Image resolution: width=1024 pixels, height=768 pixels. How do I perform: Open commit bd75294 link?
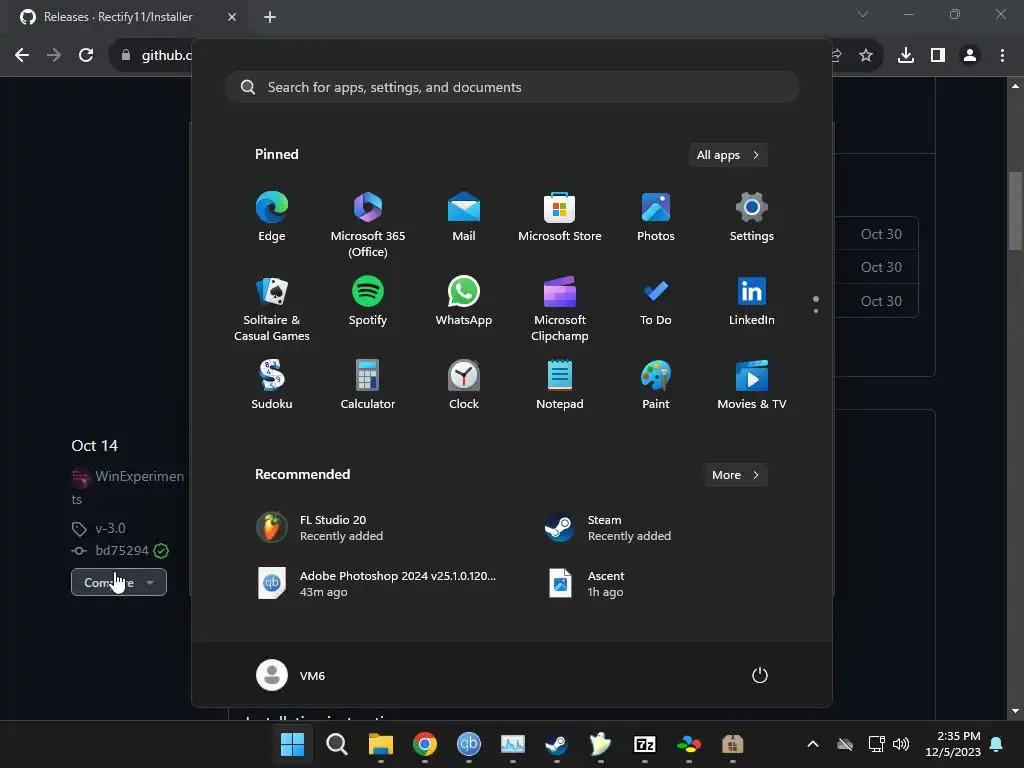[x=122, y=551]
